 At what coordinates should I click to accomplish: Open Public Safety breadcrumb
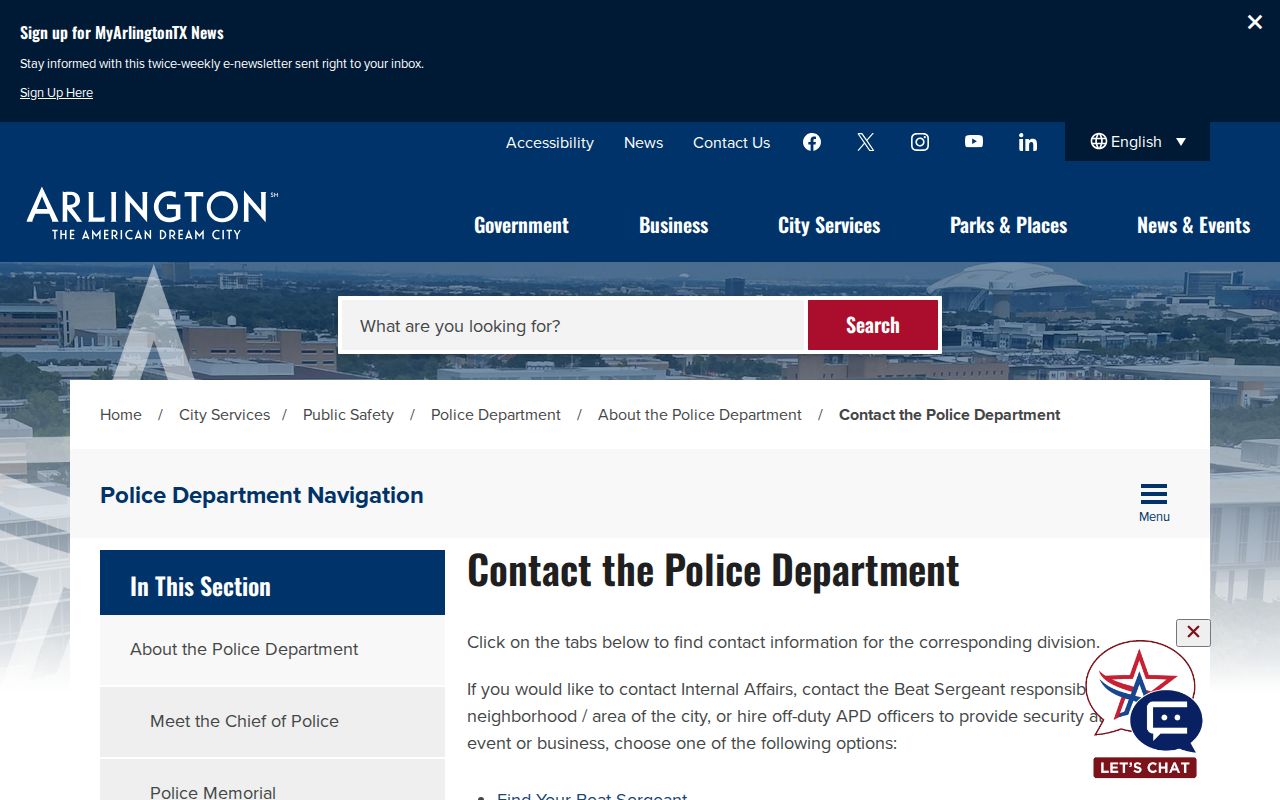(348, 415)
